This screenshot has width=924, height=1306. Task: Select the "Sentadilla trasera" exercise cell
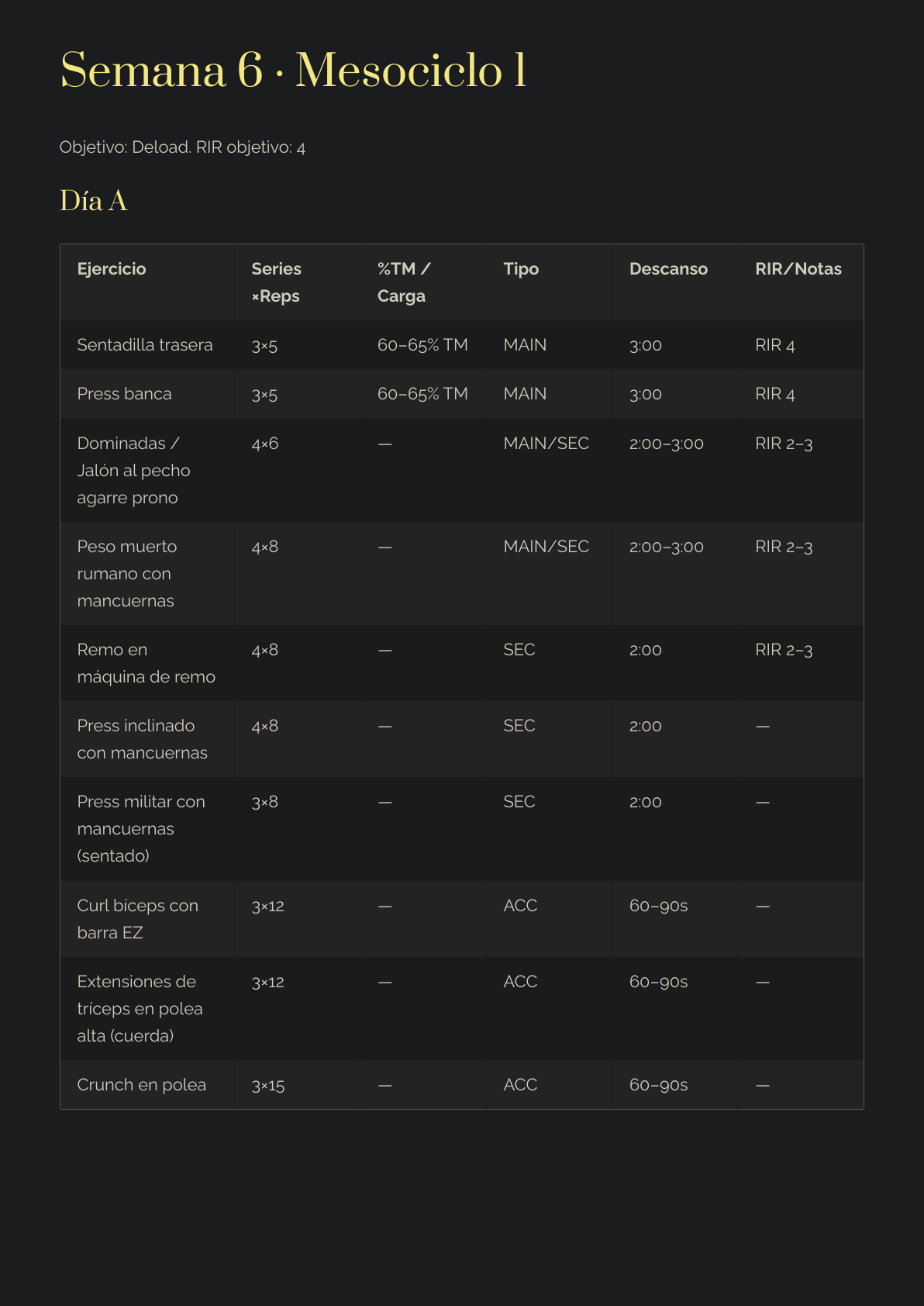[145, 345]
